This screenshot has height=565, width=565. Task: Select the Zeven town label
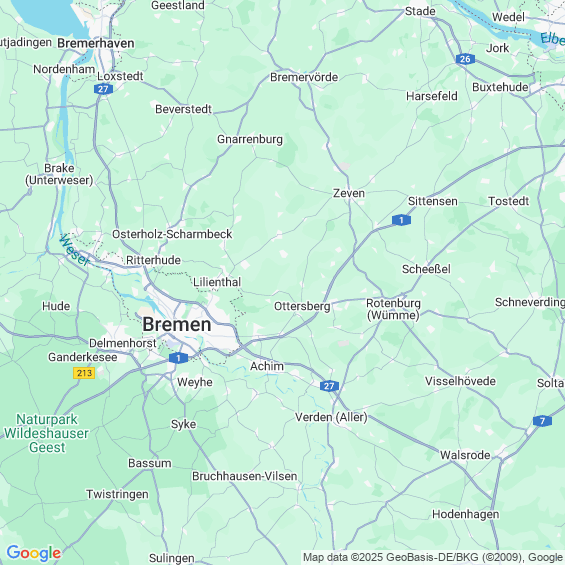tap(349, 193)
